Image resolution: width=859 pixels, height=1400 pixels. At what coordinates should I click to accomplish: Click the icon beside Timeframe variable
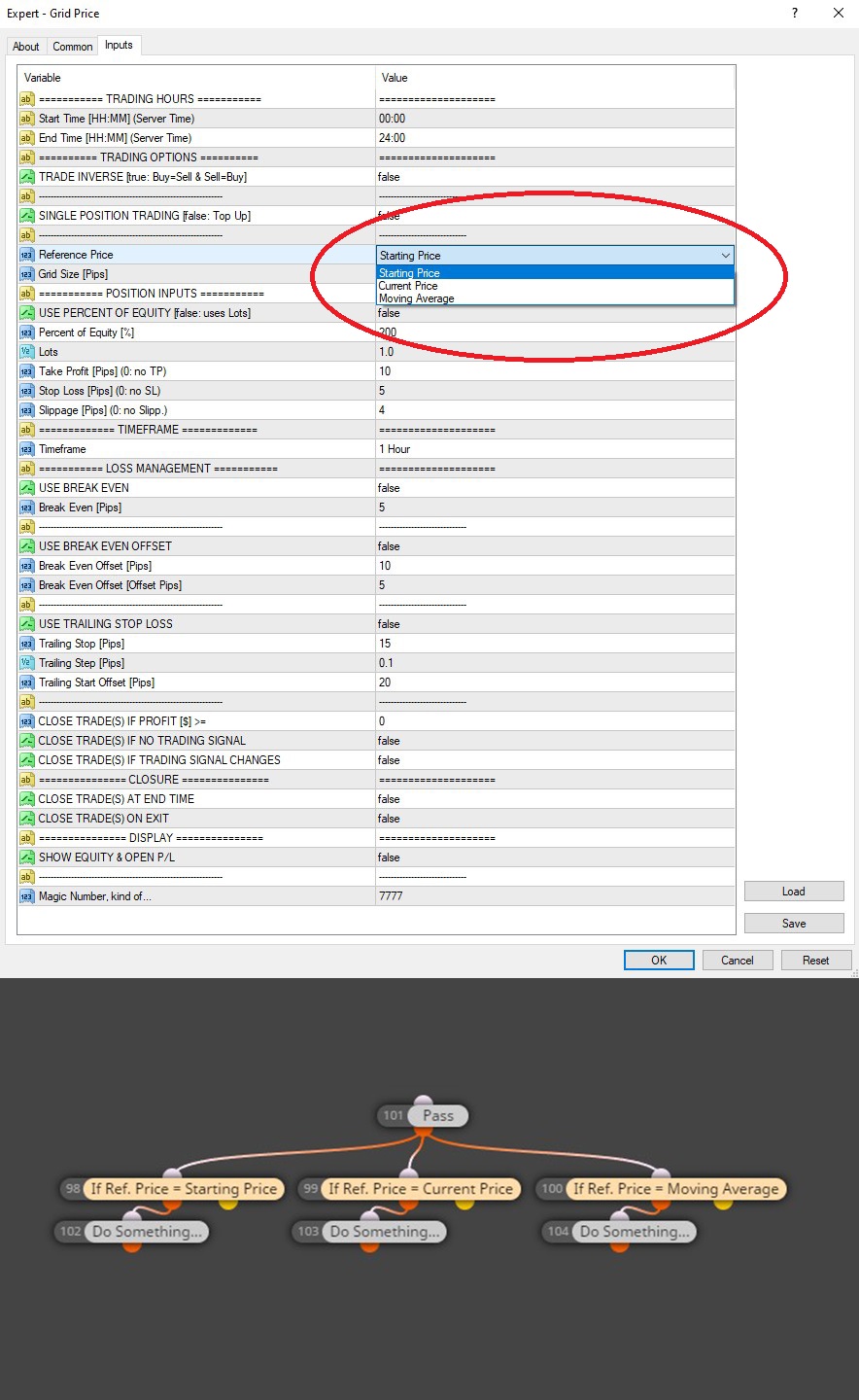[27, 449]
